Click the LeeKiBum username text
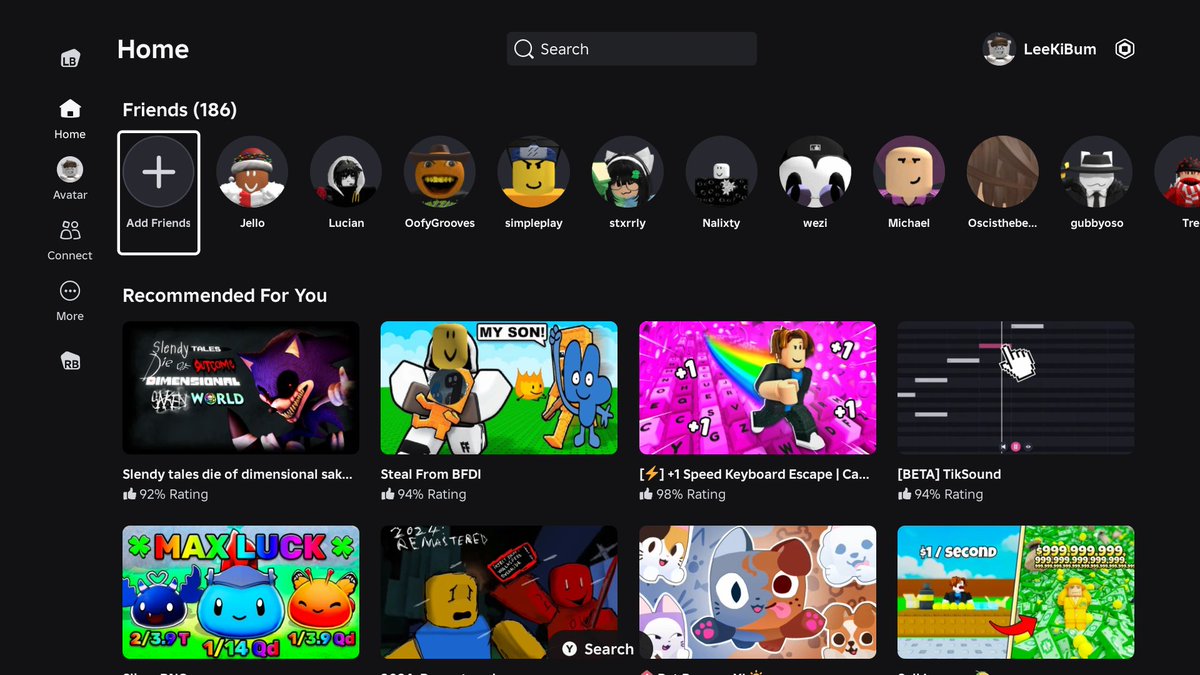The height and width of the screenshot is (675, 1200). [x=1060, y=49]
